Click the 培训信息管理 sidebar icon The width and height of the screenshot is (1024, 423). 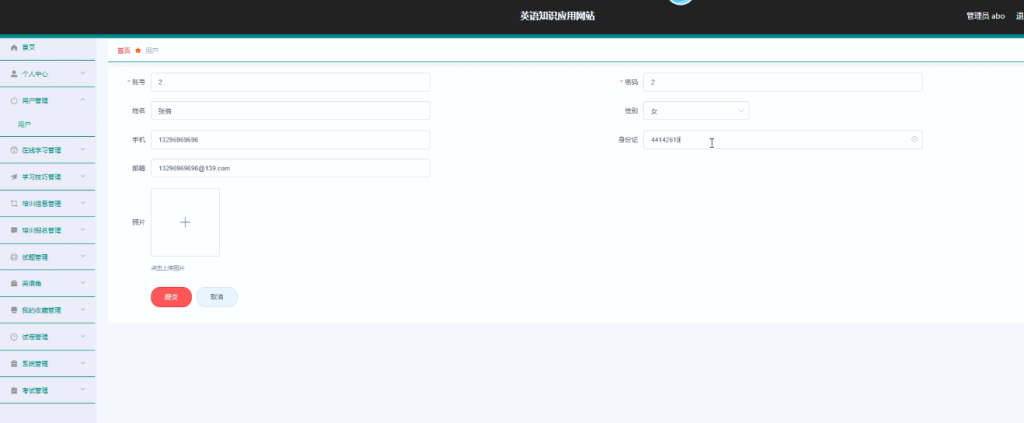(14, 204)
